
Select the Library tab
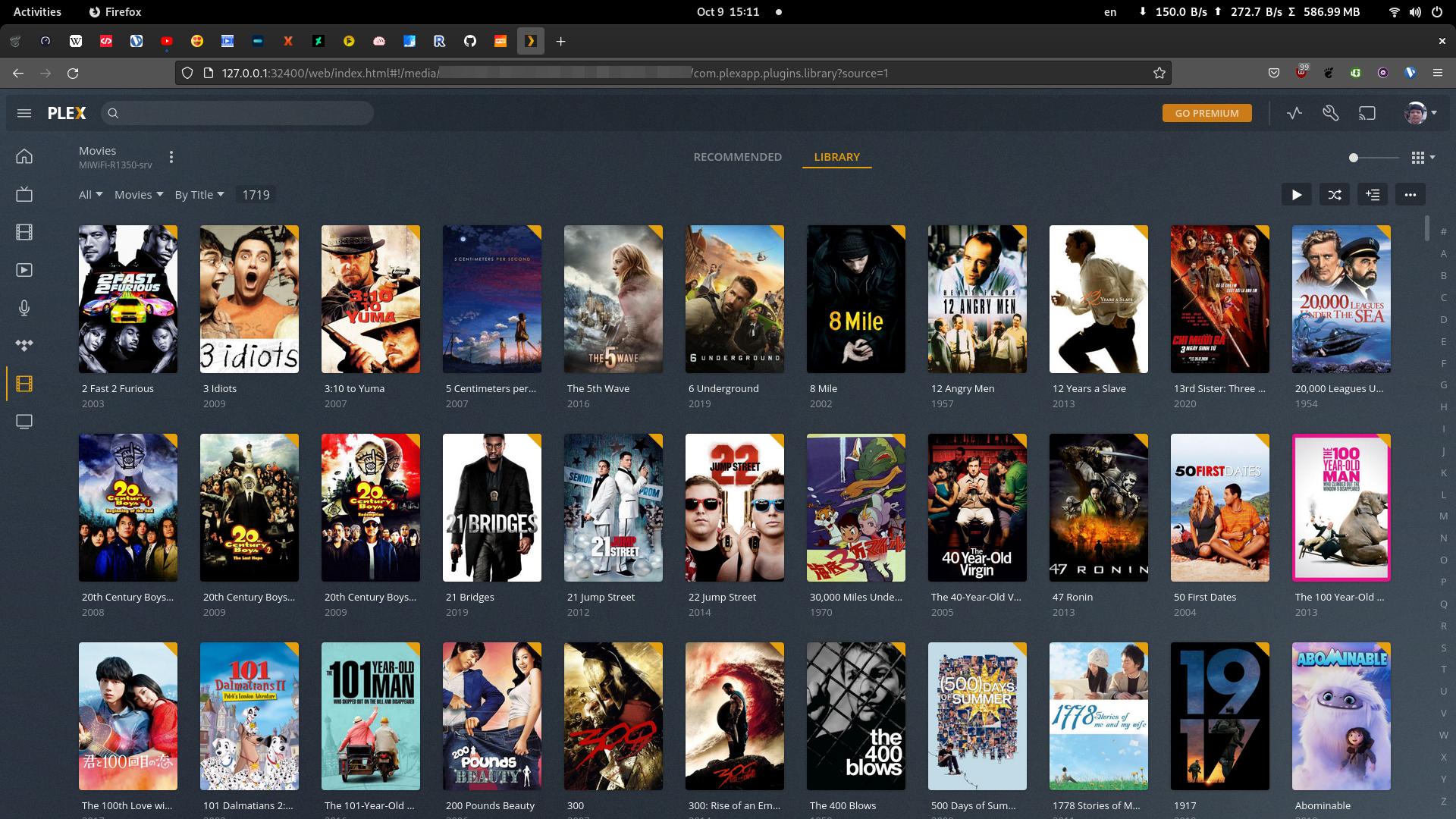pos(836,157)
